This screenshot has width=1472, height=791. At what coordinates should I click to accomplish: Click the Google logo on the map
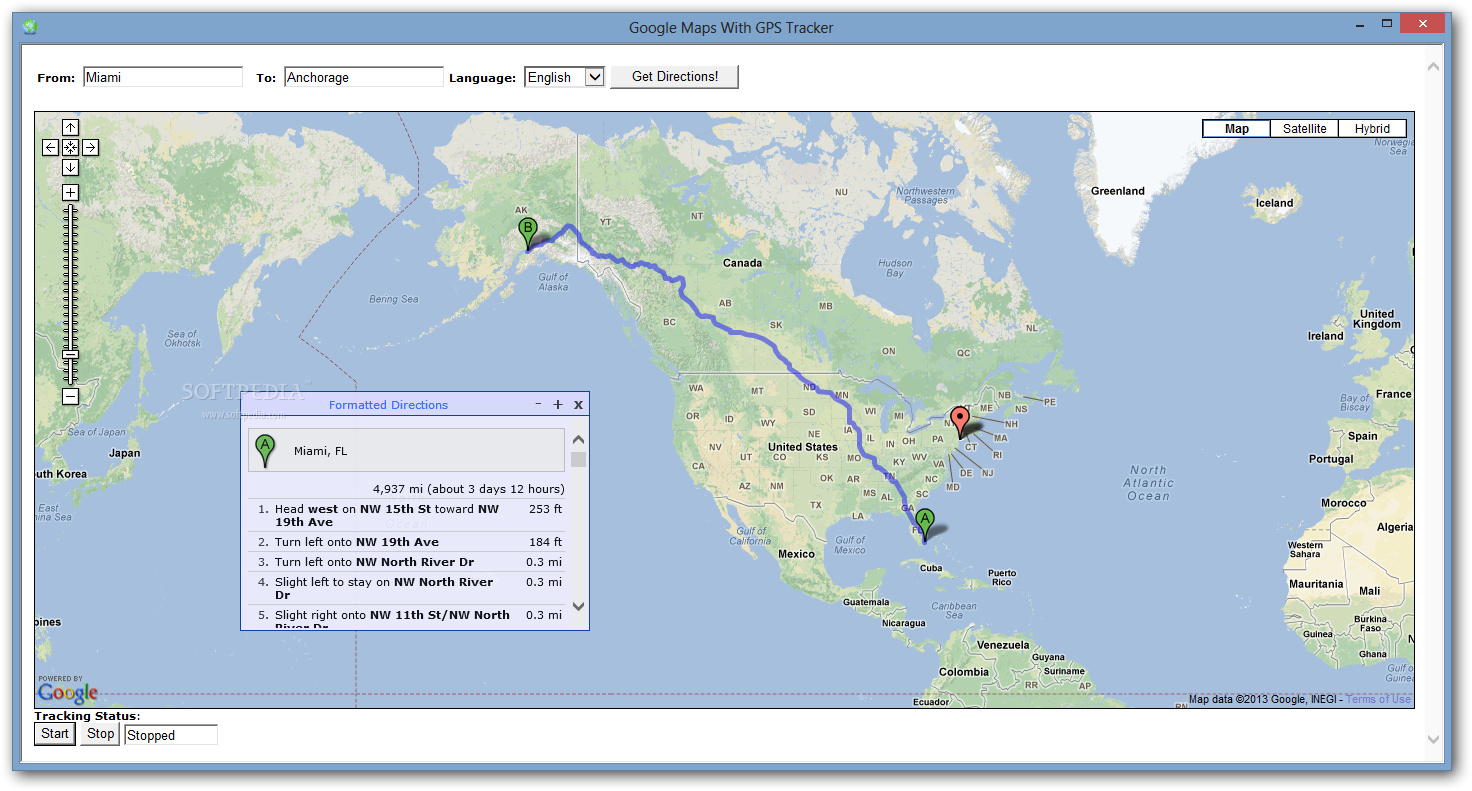click(x=67, y=692)
